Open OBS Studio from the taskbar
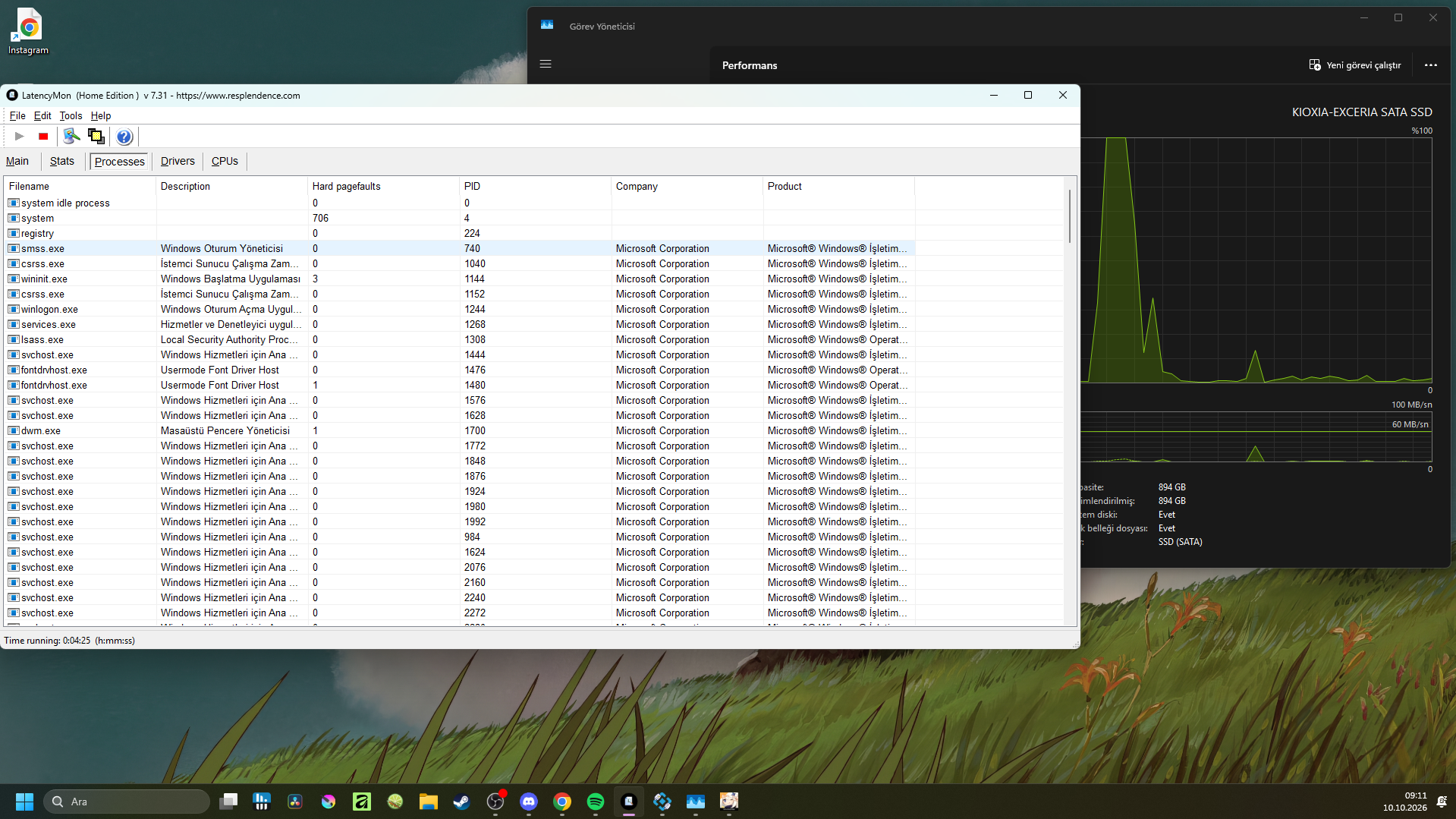The image size is (1456, 819). point(495,802)
